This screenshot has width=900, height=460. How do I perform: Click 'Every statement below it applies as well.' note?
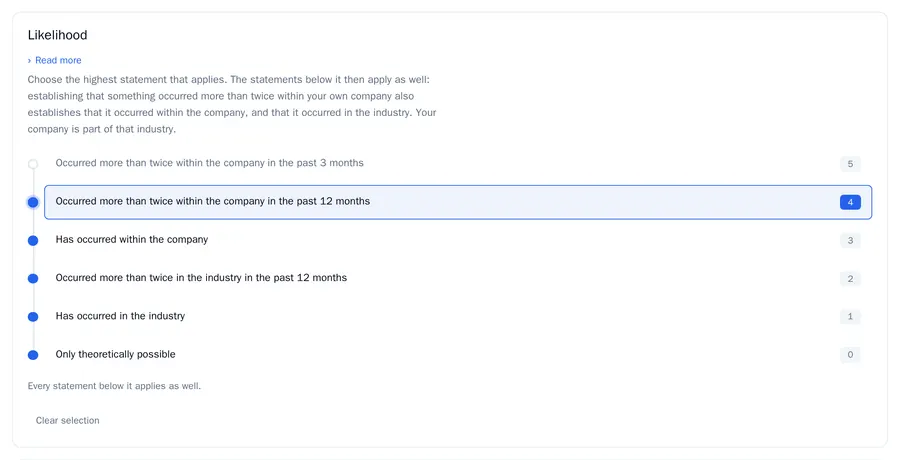(114, 386)
